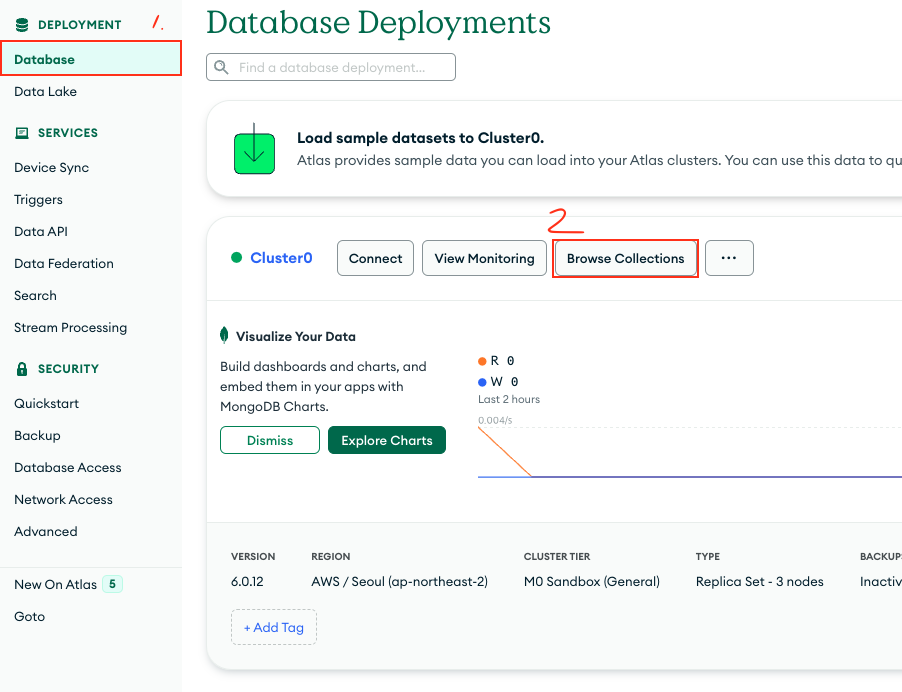This screenshot has height=692, width=902.
Task: Click the + Add Tag button
Action: [274, 627]
